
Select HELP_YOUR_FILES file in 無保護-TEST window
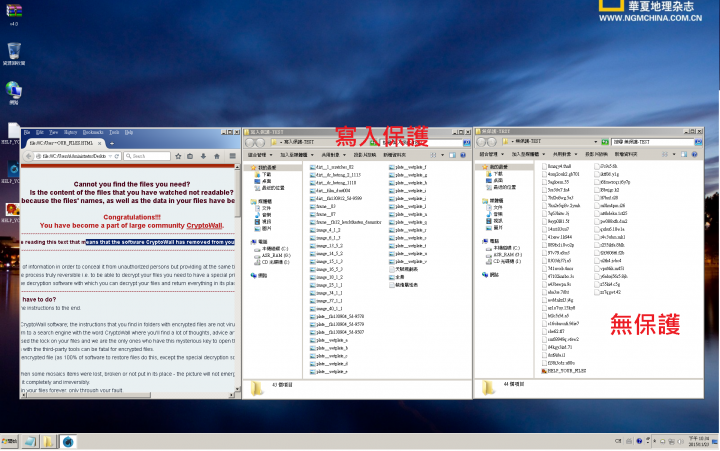[563, 371]
